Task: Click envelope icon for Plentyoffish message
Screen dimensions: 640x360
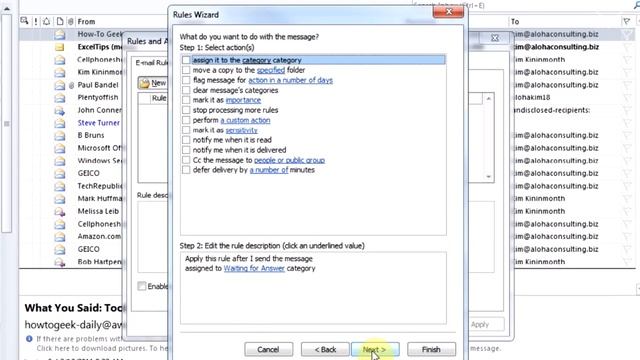Action: tap(60, 98)
